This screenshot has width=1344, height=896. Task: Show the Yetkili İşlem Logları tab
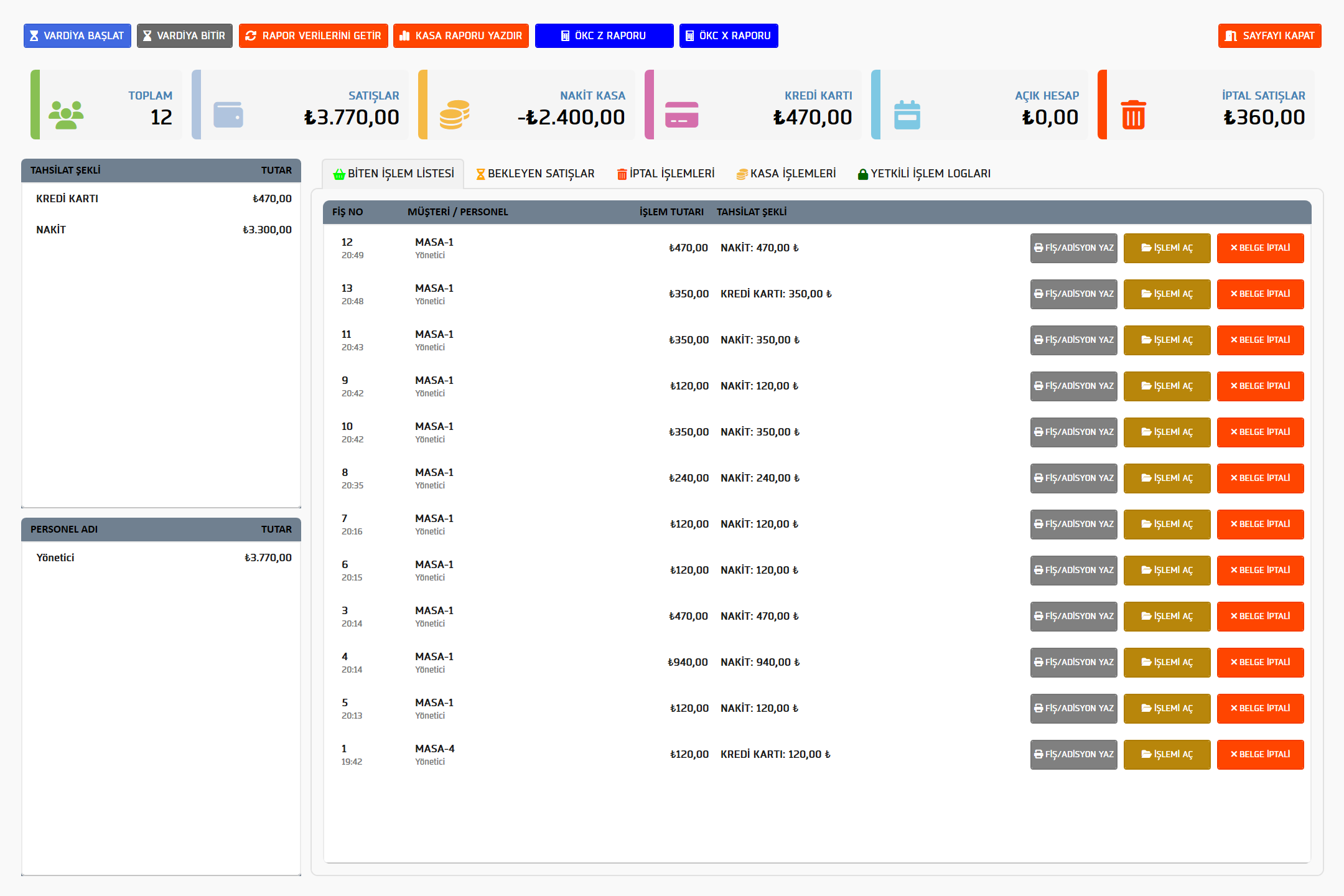pyautogui.click(x=924, y=174)
